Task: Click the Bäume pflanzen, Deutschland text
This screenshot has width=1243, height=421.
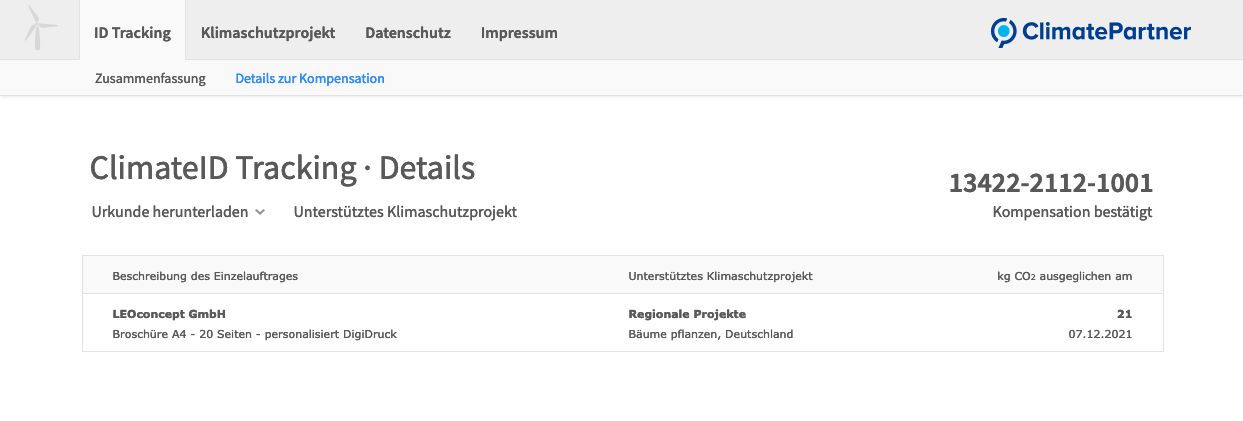Action: point(710,334)
